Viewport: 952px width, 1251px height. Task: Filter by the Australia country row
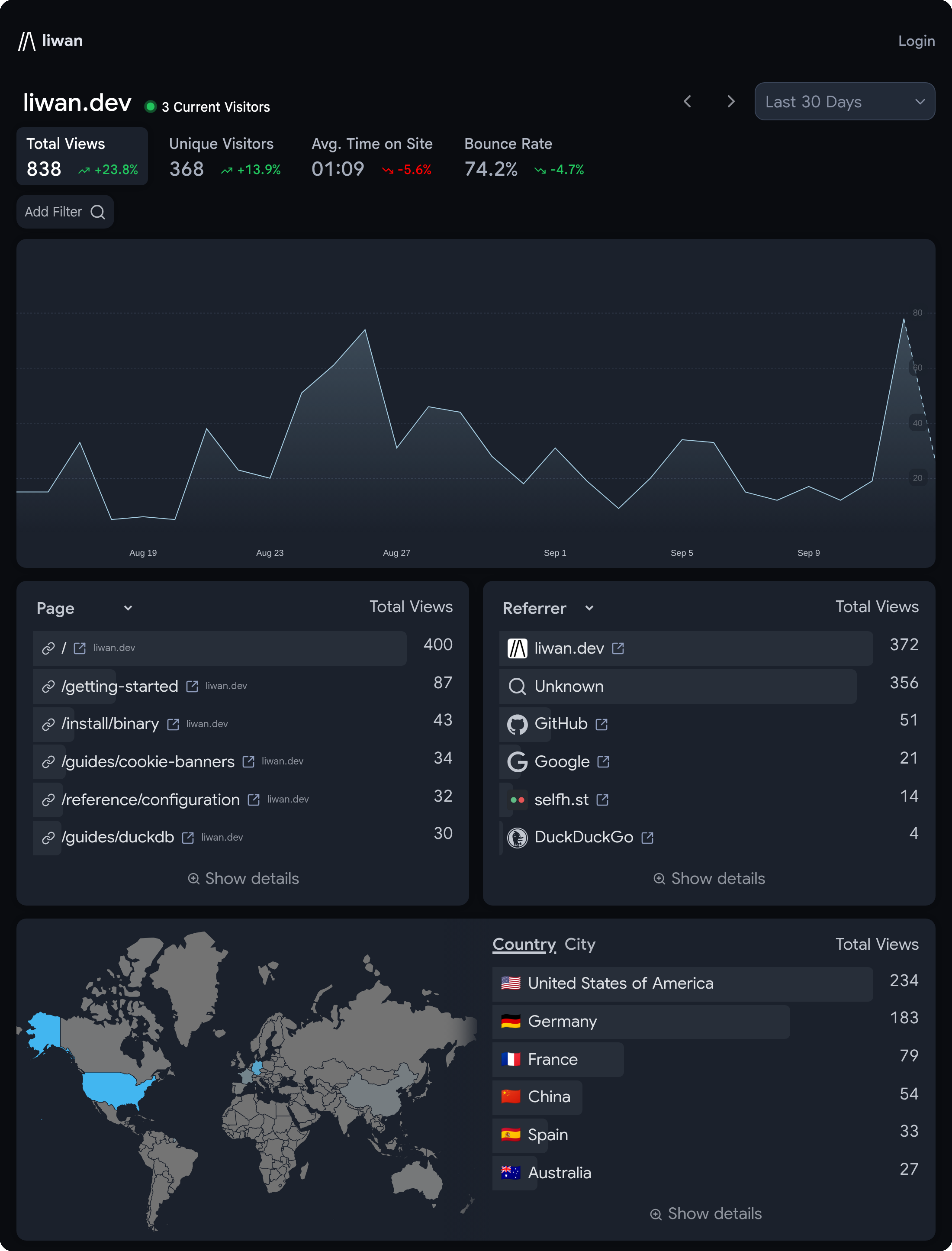pyautogui.click(x=705, y=1173)
